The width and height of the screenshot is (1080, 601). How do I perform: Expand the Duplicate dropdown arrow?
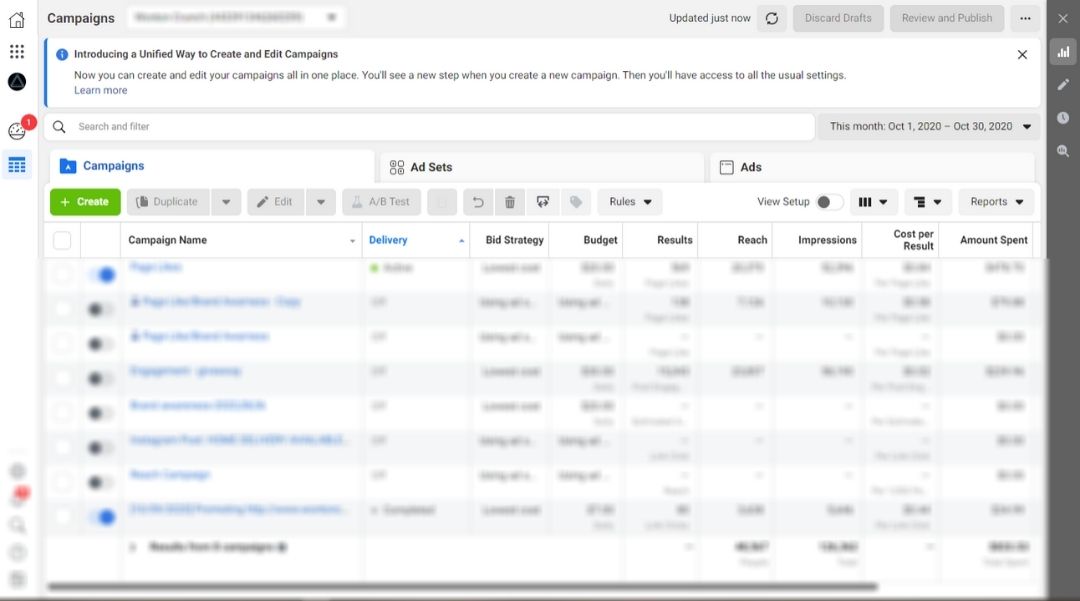tap(226, 201)
